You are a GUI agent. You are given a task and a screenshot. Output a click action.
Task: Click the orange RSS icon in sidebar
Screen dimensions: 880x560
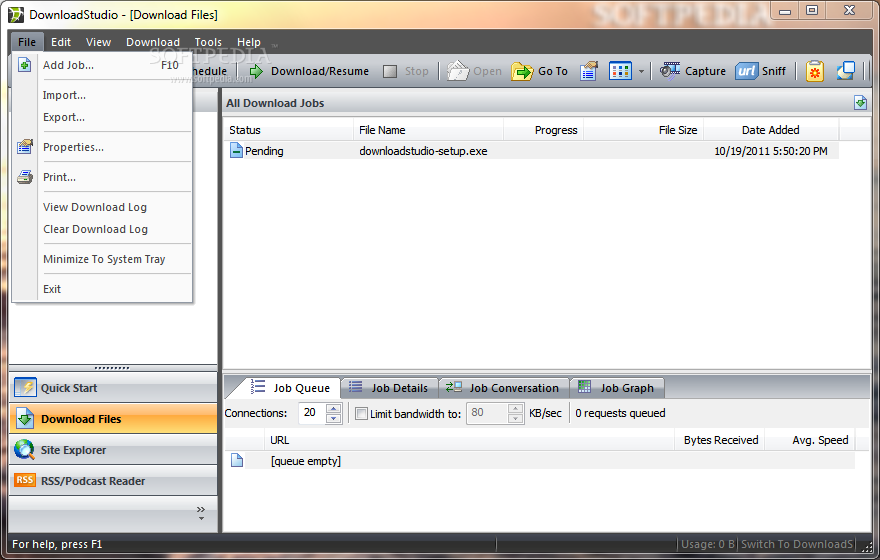pyautogui.click(x=25, y=480)
